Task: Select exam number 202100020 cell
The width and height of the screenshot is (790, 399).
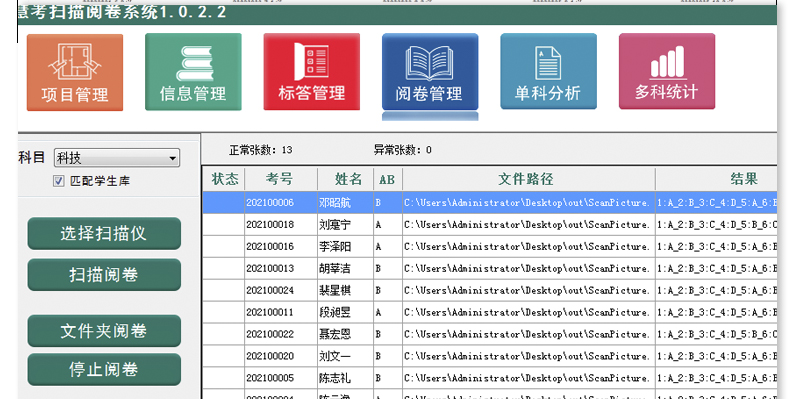Action: tap(281, 356)
